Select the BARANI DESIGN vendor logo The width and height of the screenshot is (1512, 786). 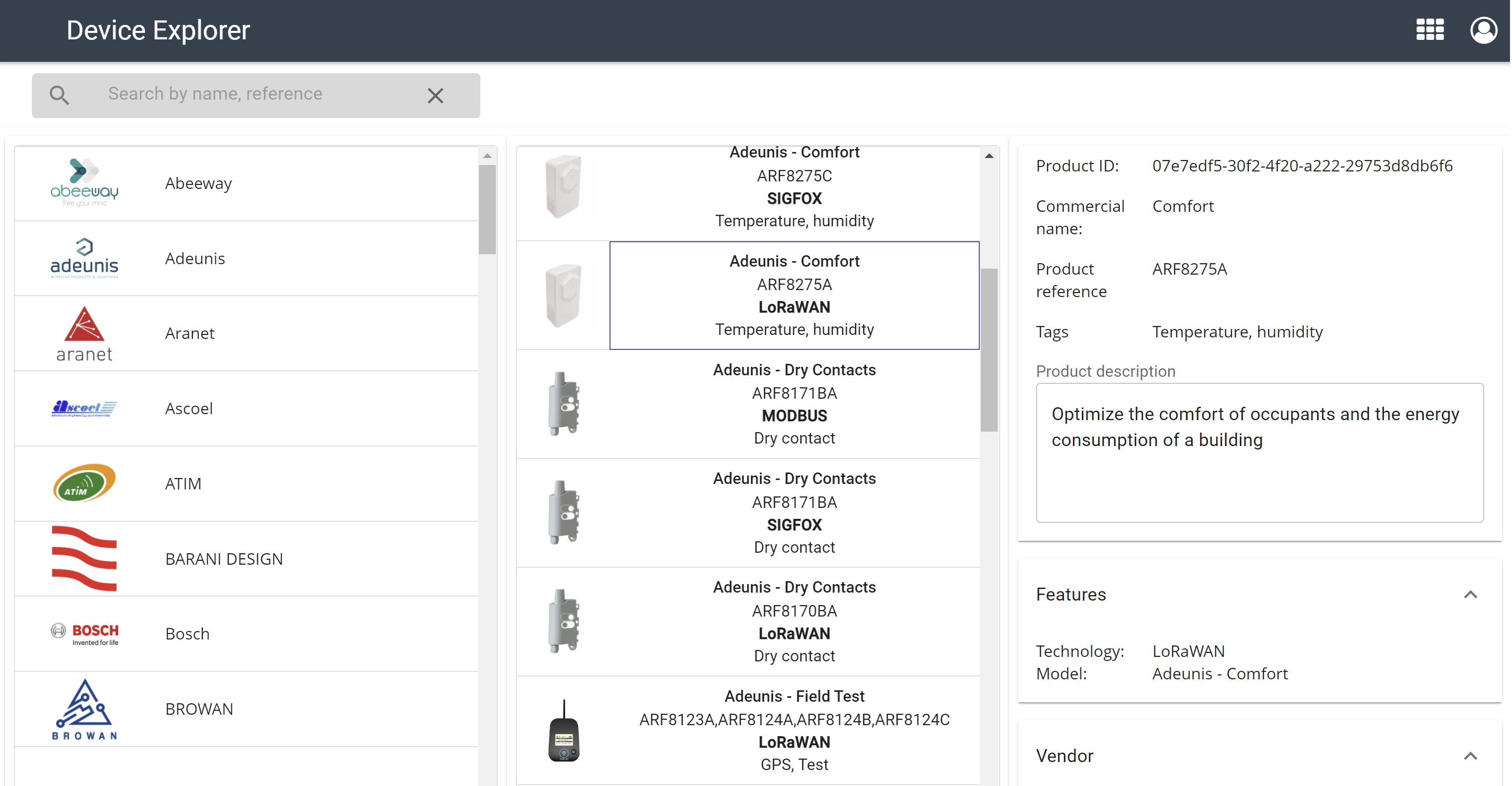tap(84, 558)
